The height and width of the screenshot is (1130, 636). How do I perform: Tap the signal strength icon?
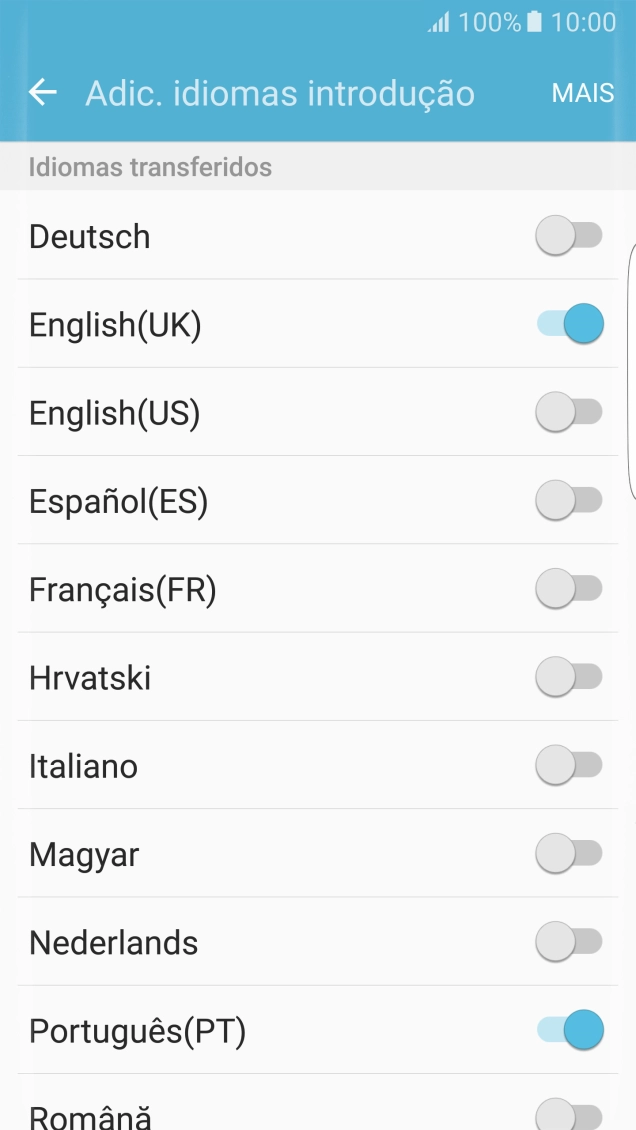pos(439,22)
